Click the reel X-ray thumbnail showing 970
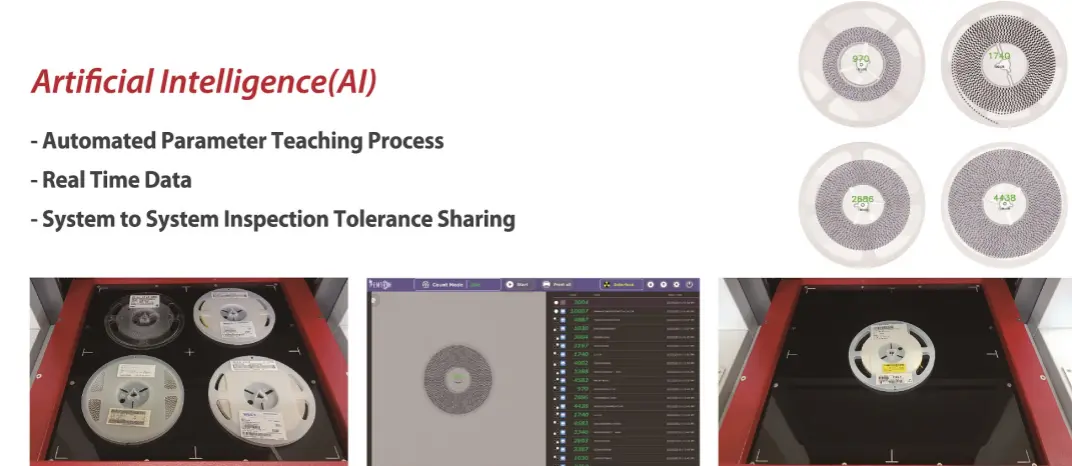This screenshot has height=466, width=1072. [860, 60]
